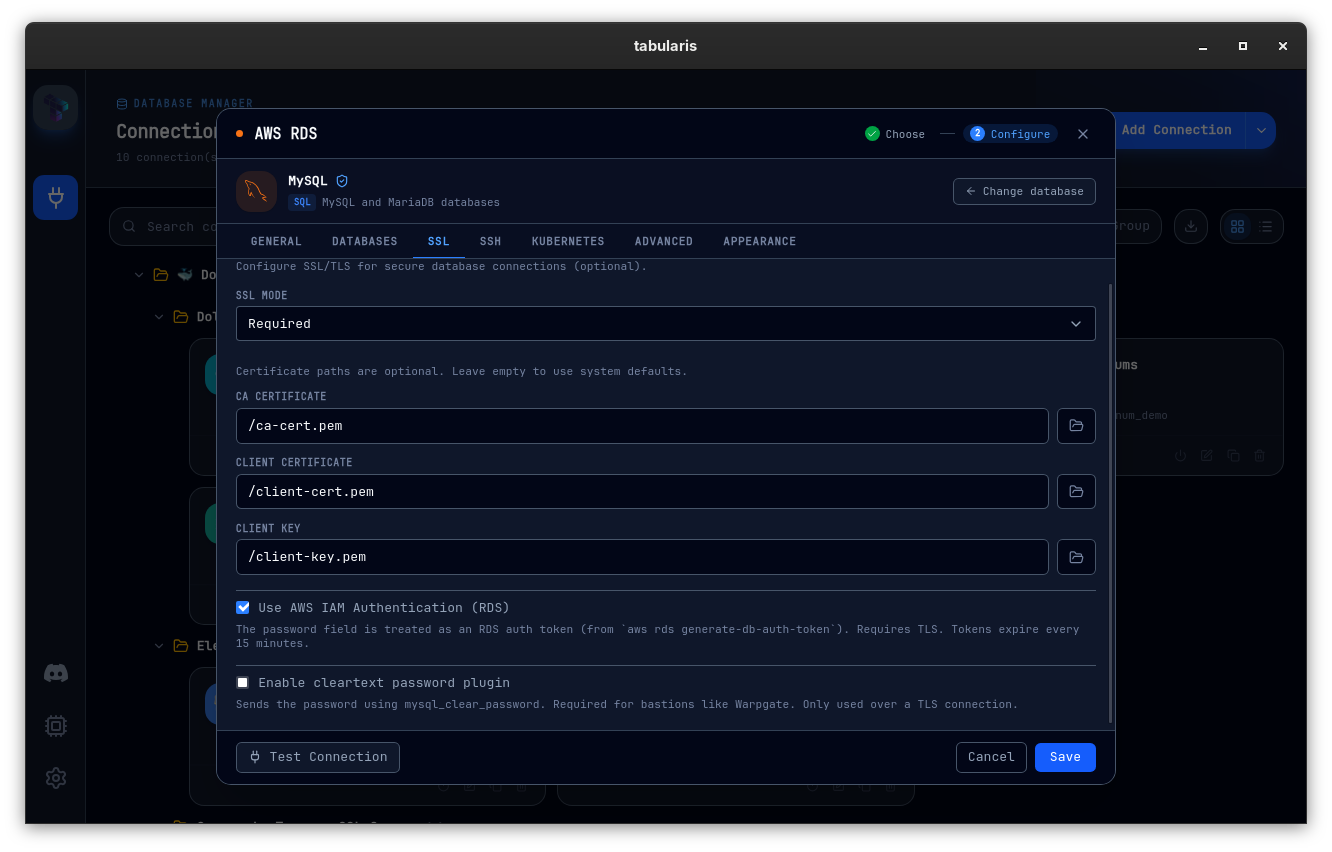Screen dimensions: 1332x852
Task: Minimize the tabularis window
Action: pos(1203,46)
